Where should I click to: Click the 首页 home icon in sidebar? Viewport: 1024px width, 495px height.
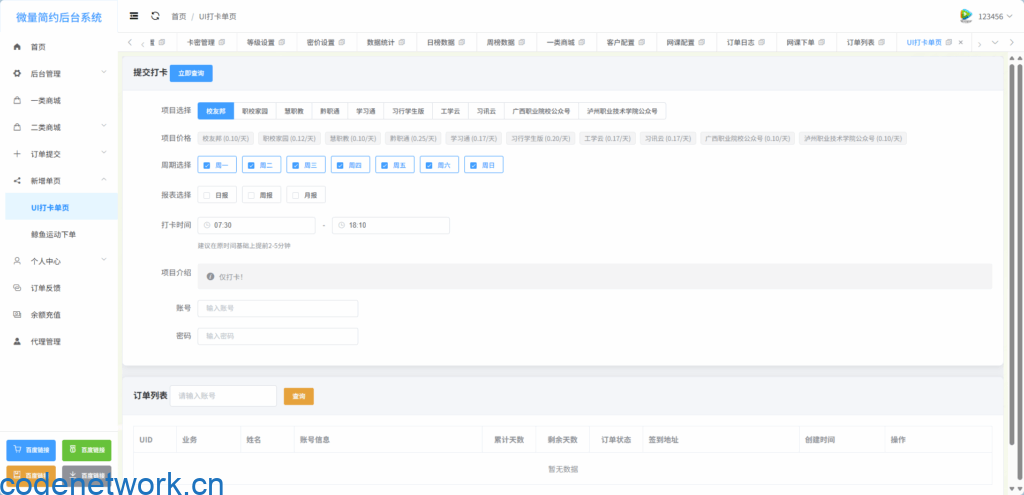pyautogui.click(x=17, y=47)
